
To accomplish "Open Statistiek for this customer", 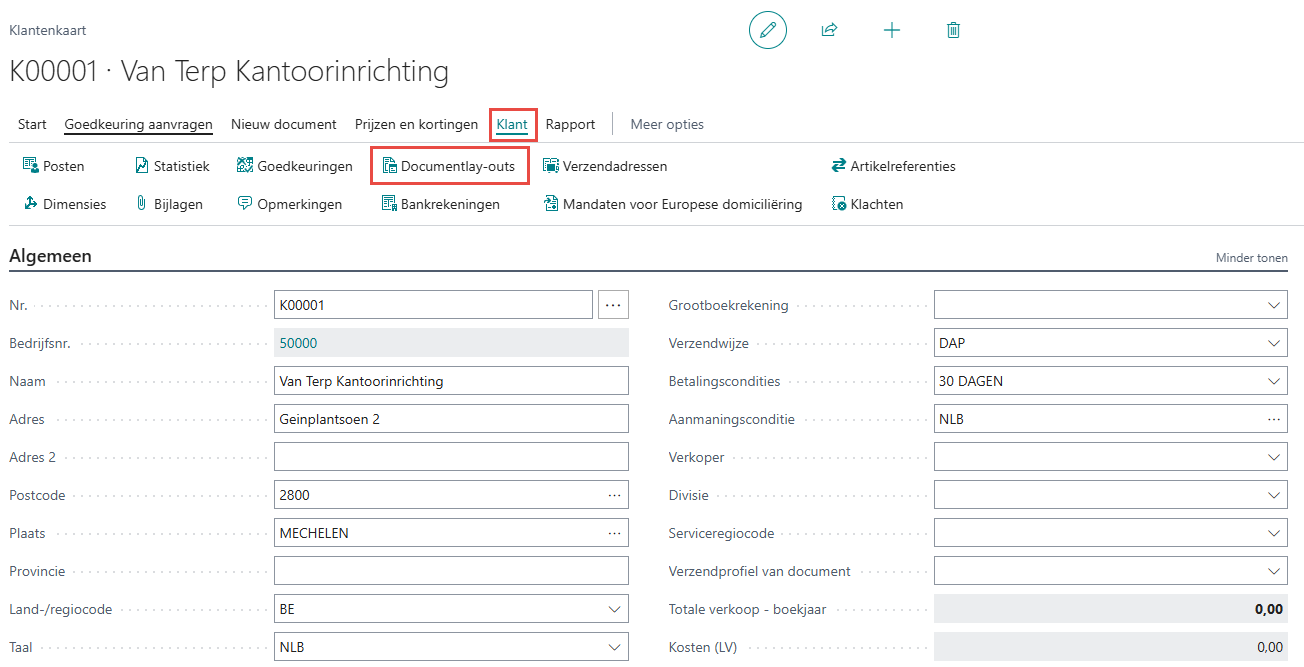I will click(x=172, y=166).
